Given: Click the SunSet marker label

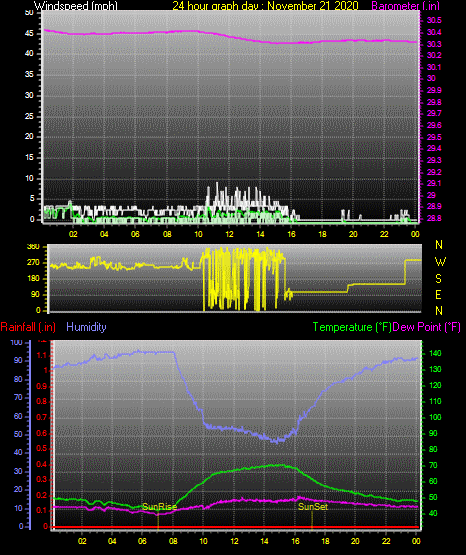Looking at the screenshot, I should pos(313,507).
